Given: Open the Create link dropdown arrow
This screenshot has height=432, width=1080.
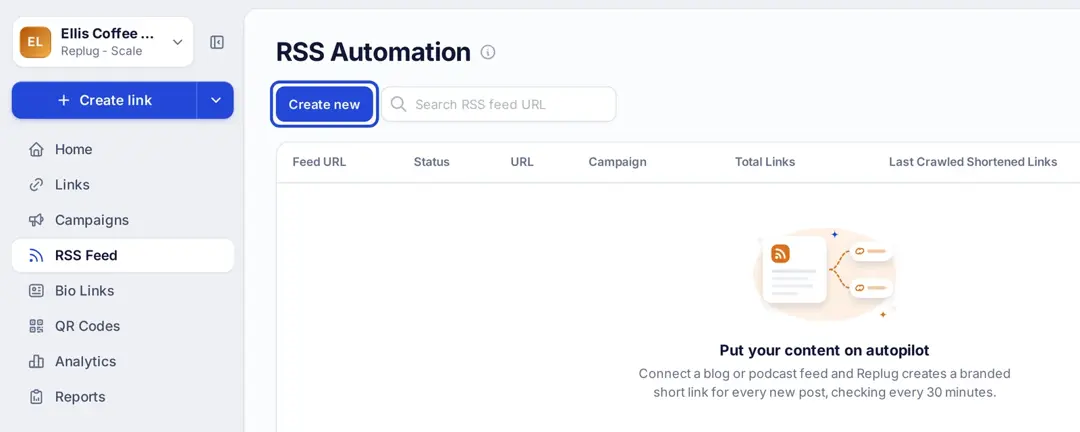Looking at the screenshot, I should click(x=216, y=100).
